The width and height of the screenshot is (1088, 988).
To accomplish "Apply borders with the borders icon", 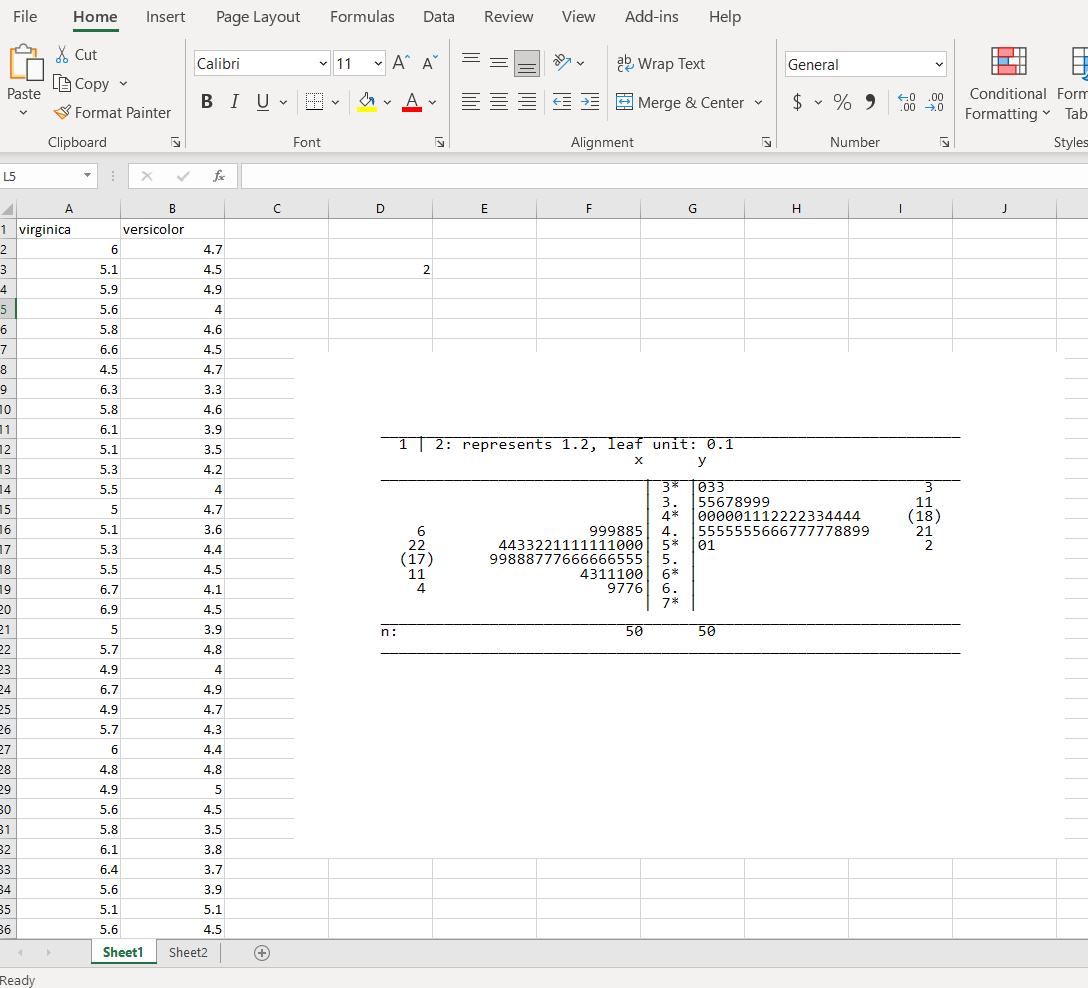I will coord(314,102).
